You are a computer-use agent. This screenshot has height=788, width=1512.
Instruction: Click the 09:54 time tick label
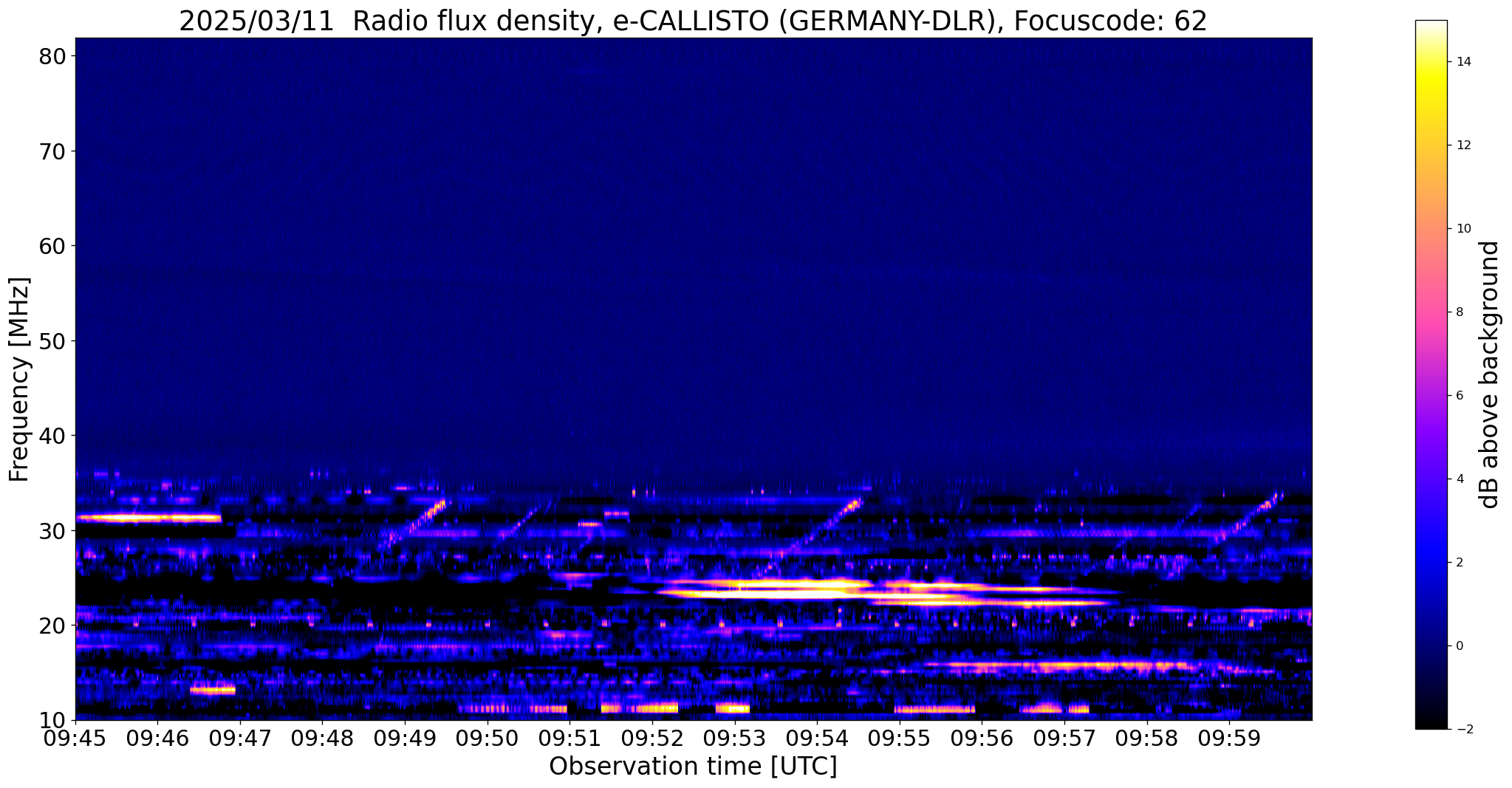[x=817, y=738]
